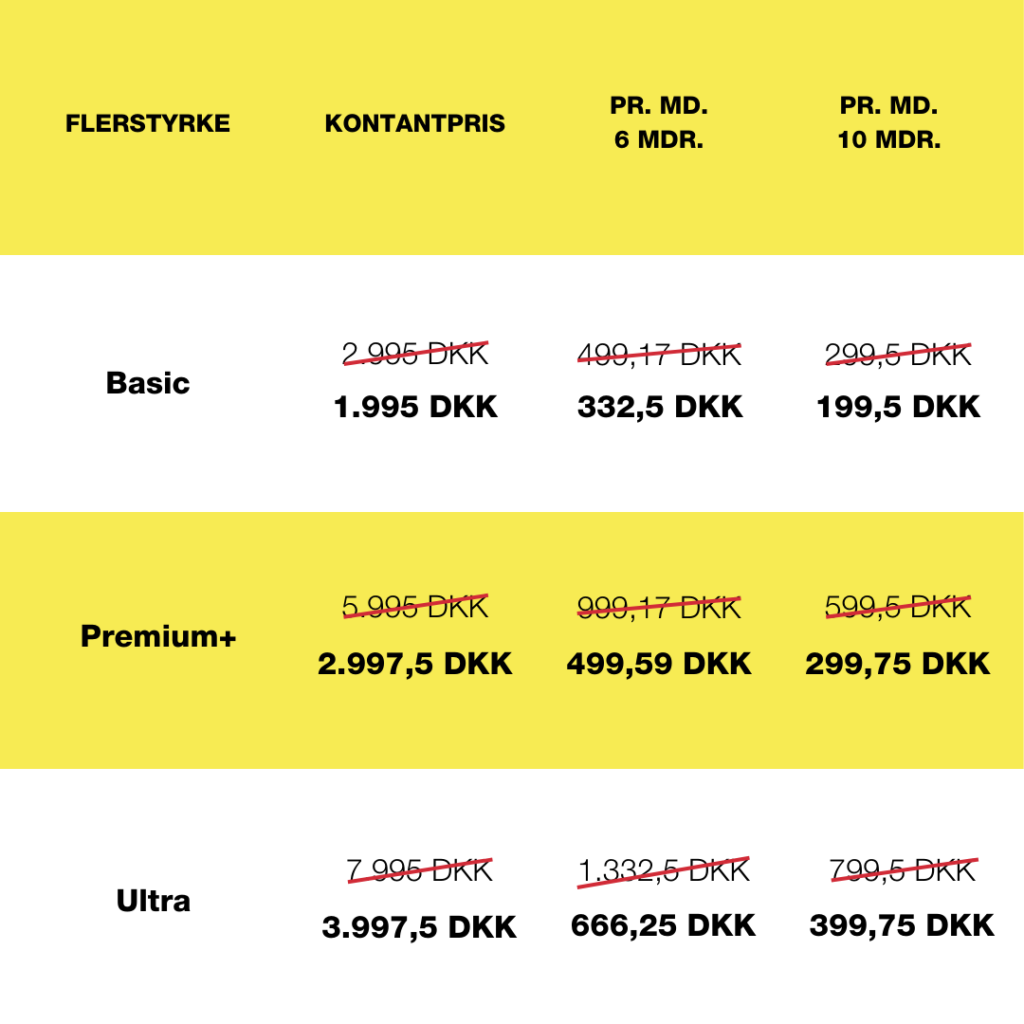Click the 499,59 DKK monthly price

click(659, 664)
